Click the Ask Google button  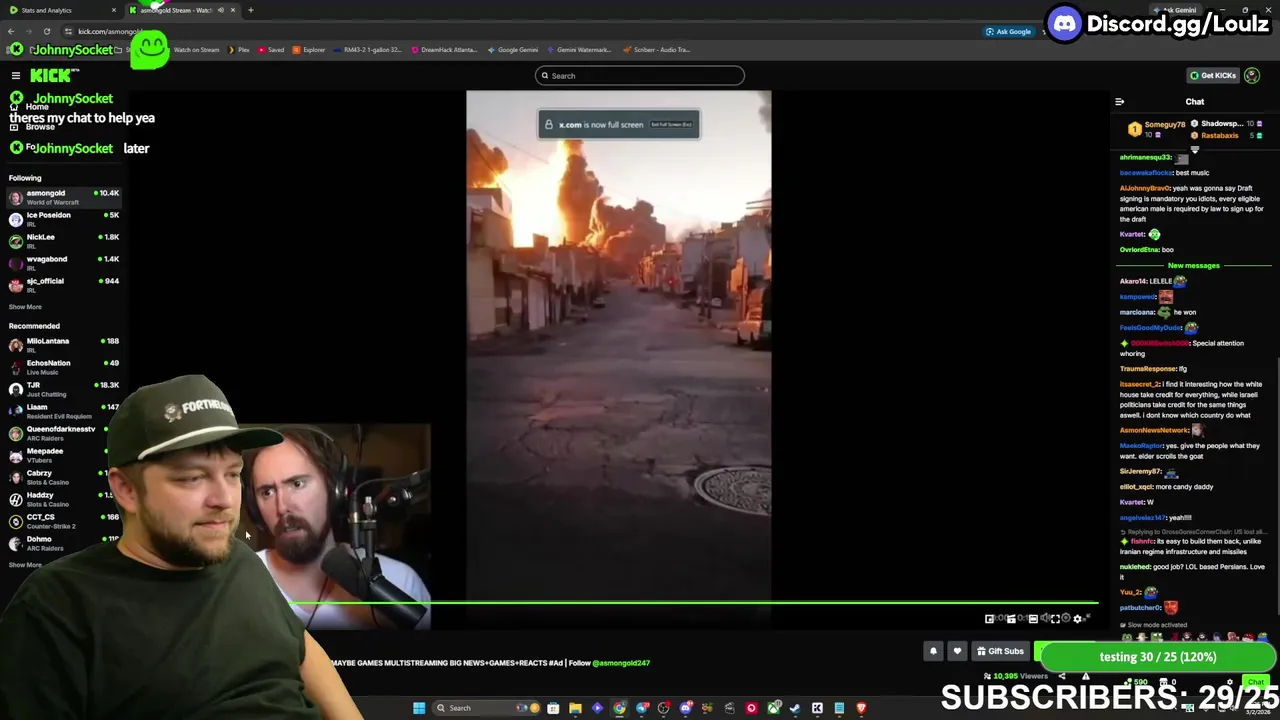tap(1008, 31)
